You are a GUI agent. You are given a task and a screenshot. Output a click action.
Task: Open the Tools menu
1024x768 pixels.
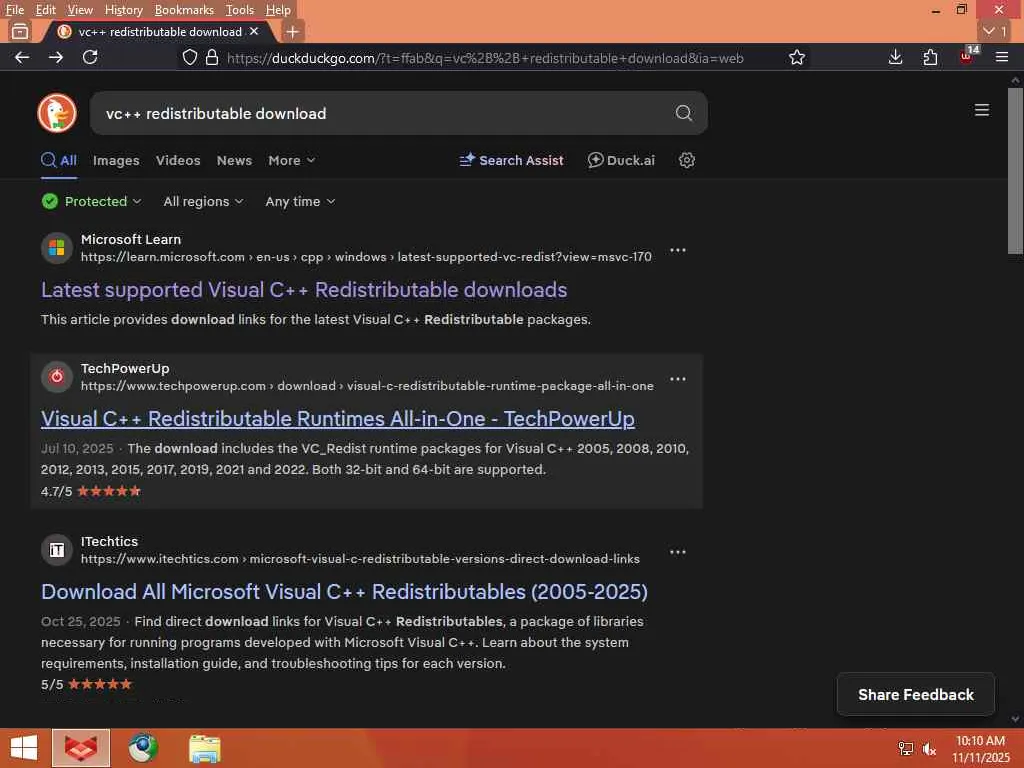click(x=240, y=10)
